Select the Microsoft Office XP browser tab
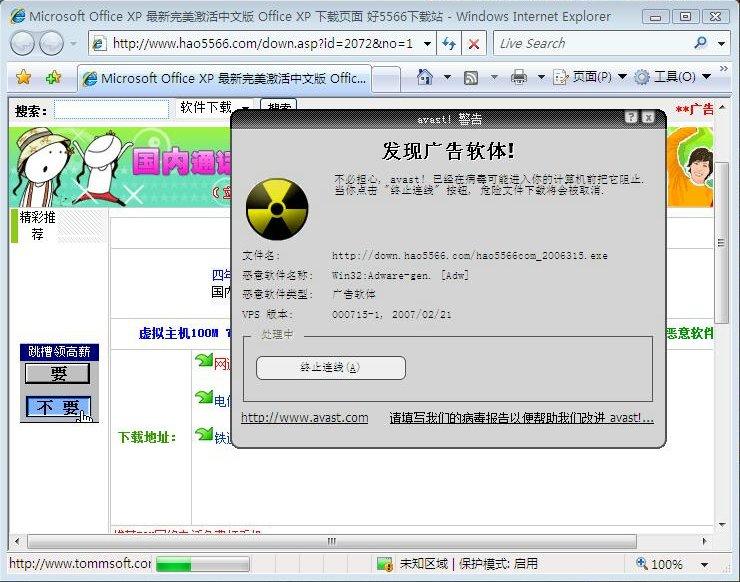740x582 pixels. (224, 78)
